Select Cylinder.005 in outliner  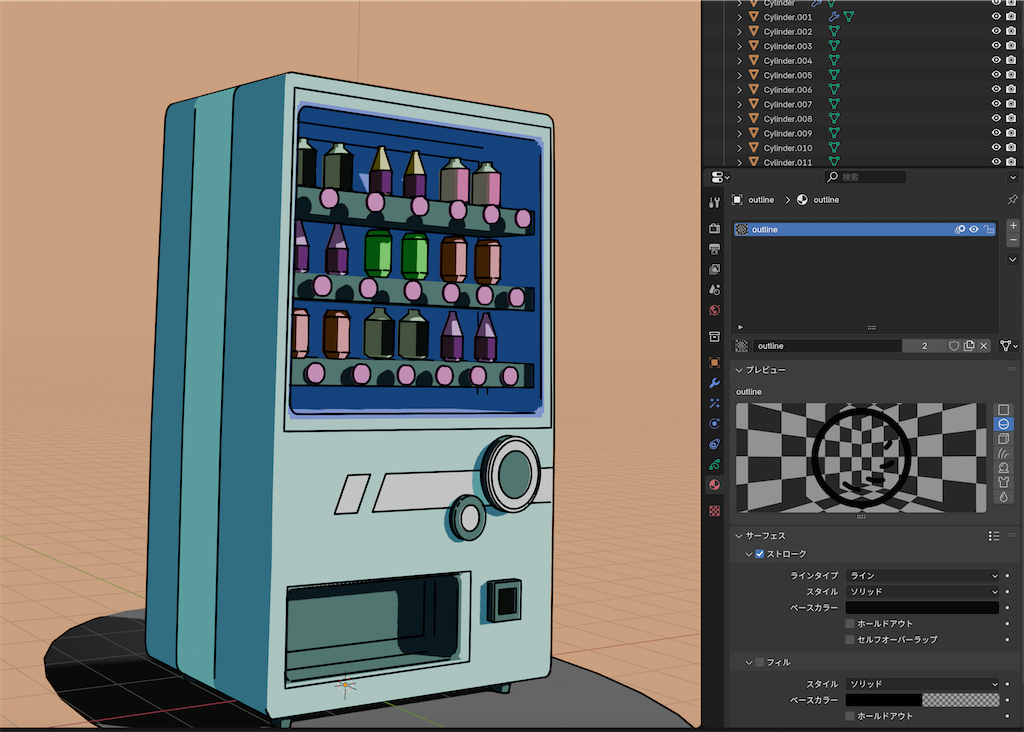tap(788, 75)
